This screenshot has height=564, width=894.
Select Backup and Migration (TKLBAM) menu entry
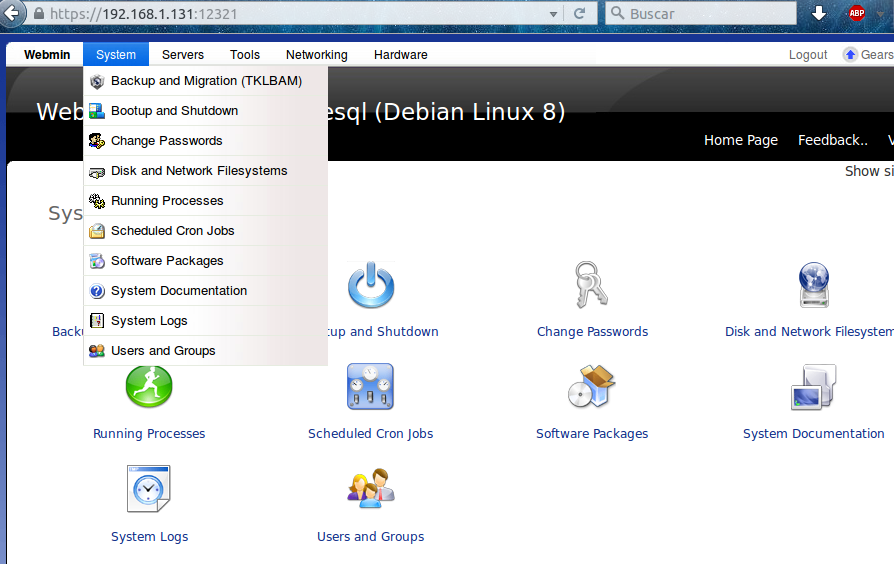(x=205, y=81)
